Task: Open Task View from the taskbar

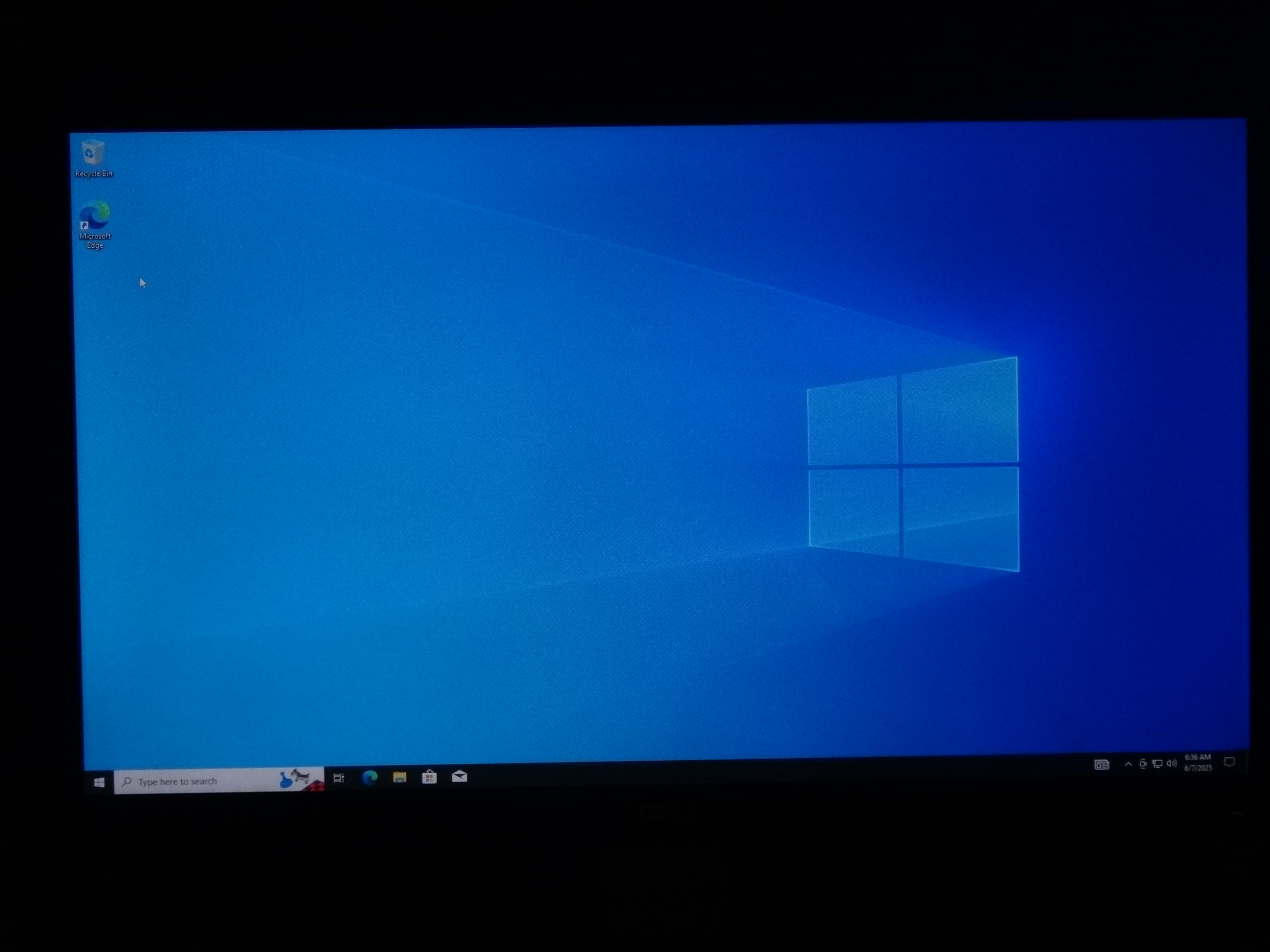Action: (x=339, y=778)
